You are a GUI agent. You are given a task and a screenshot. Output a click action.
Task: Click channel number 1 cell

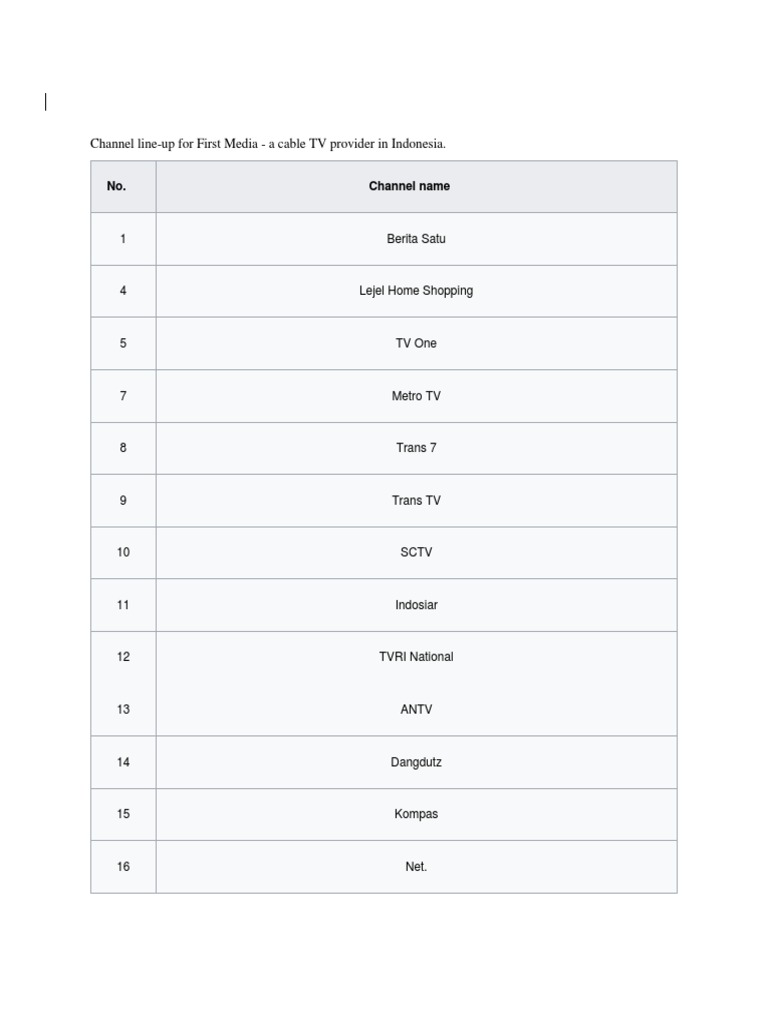coord(123,239)
